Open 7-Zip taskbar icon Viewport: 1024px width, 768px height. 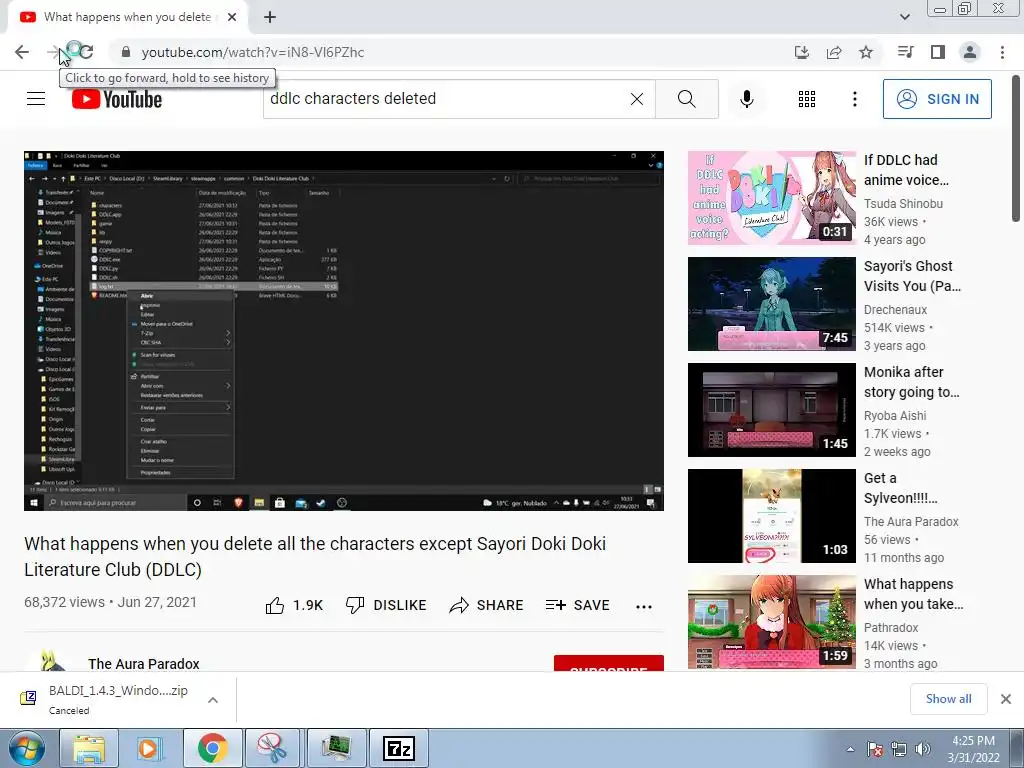click(399, 748)
